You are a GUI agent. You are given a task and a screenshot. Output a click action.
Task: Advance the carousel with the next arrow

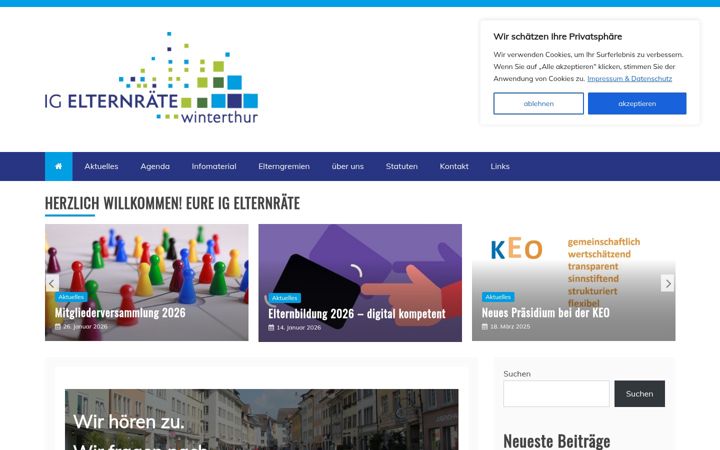click(x=668, y=283)
